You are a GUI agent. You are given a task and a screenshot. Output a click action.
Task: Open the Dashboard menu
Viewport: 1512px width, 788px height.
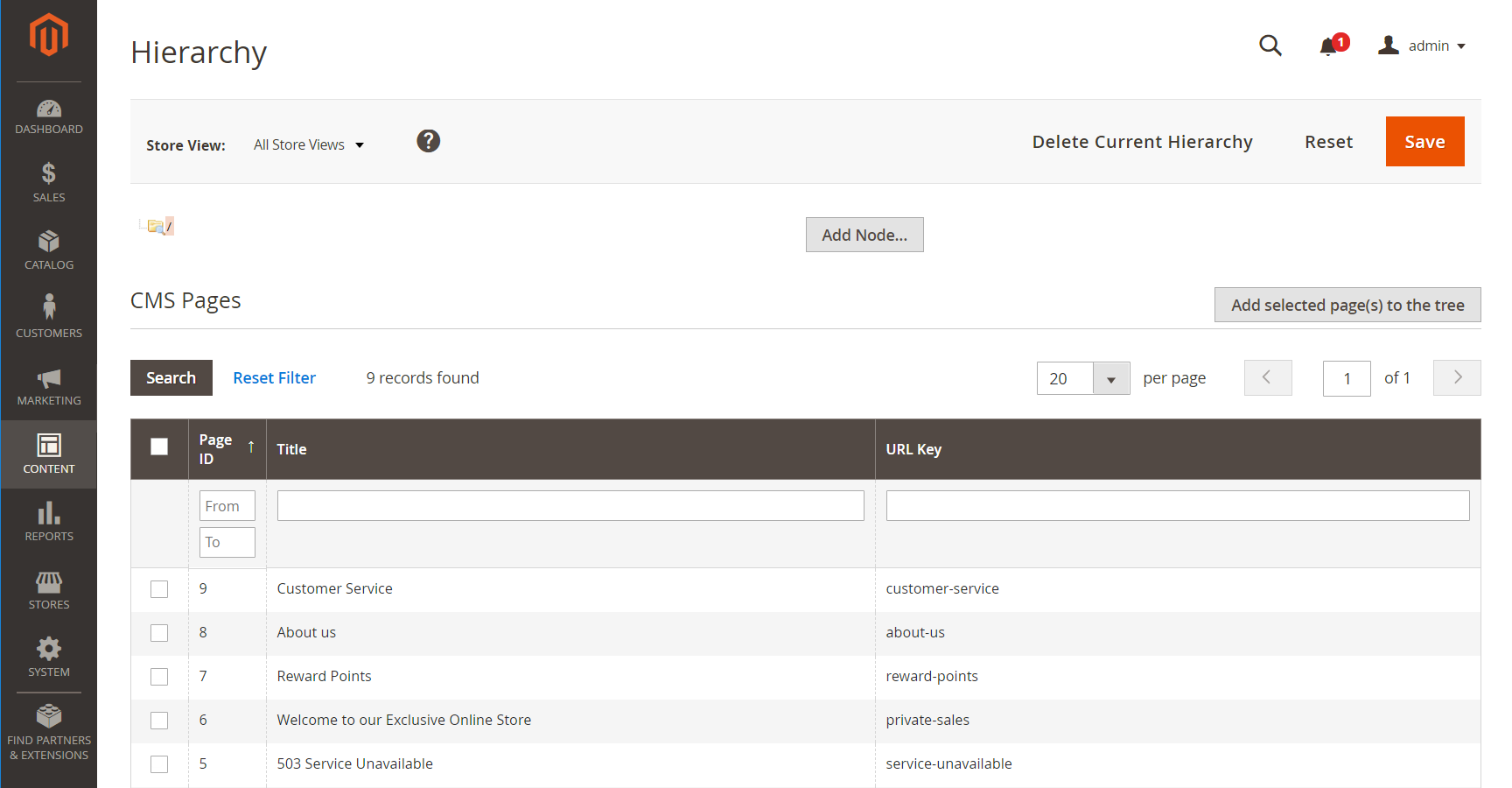(x=49, y=116)
